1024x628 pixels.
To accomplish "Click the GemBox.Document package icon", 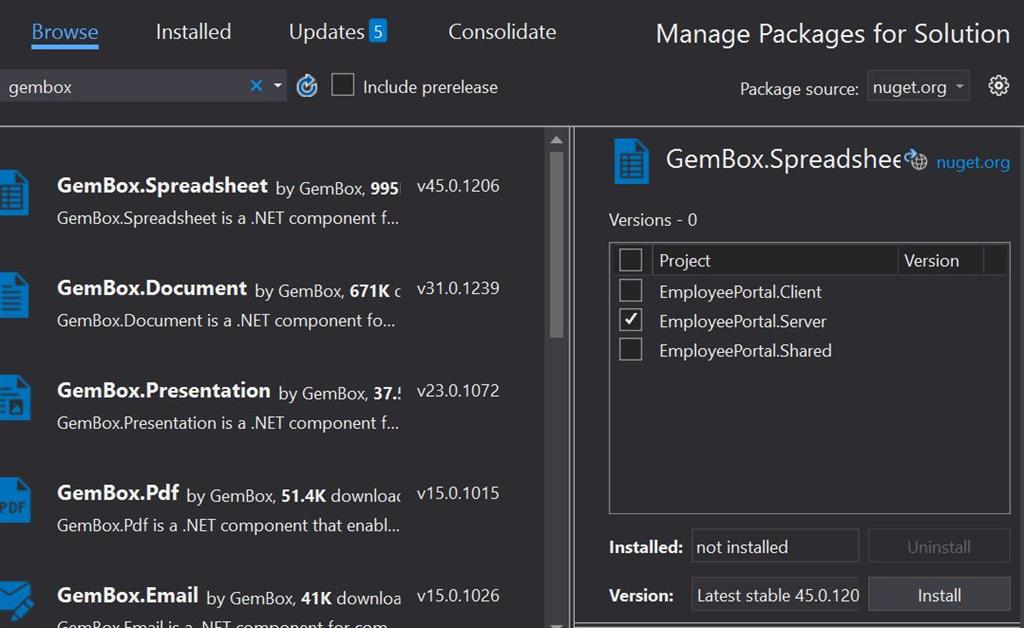I will coord(14,295).
